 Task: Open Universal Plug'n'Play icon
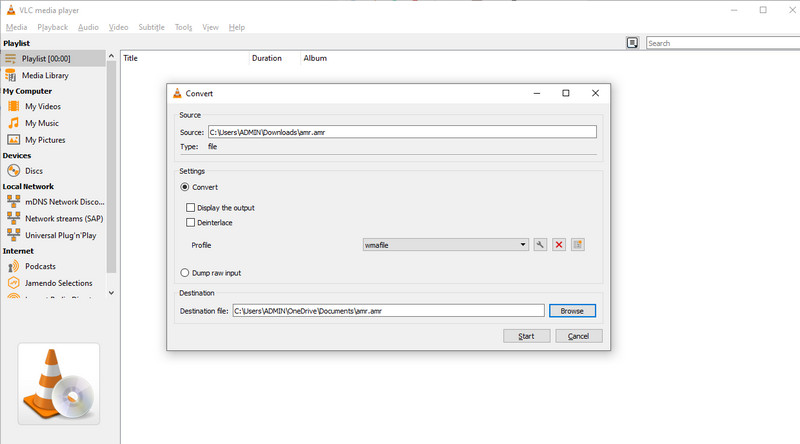14,235
